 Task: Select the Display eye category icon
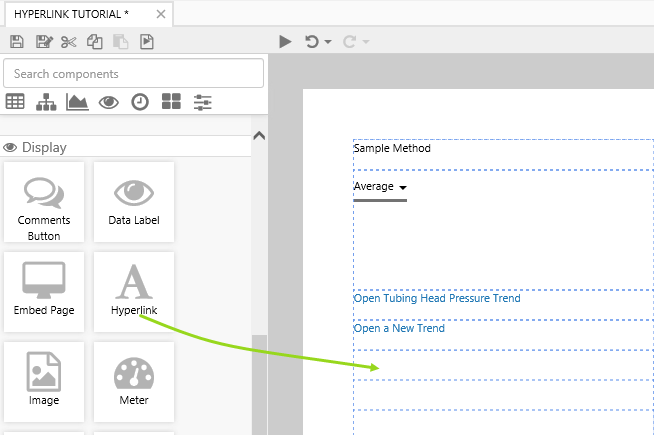click(109, 101)
